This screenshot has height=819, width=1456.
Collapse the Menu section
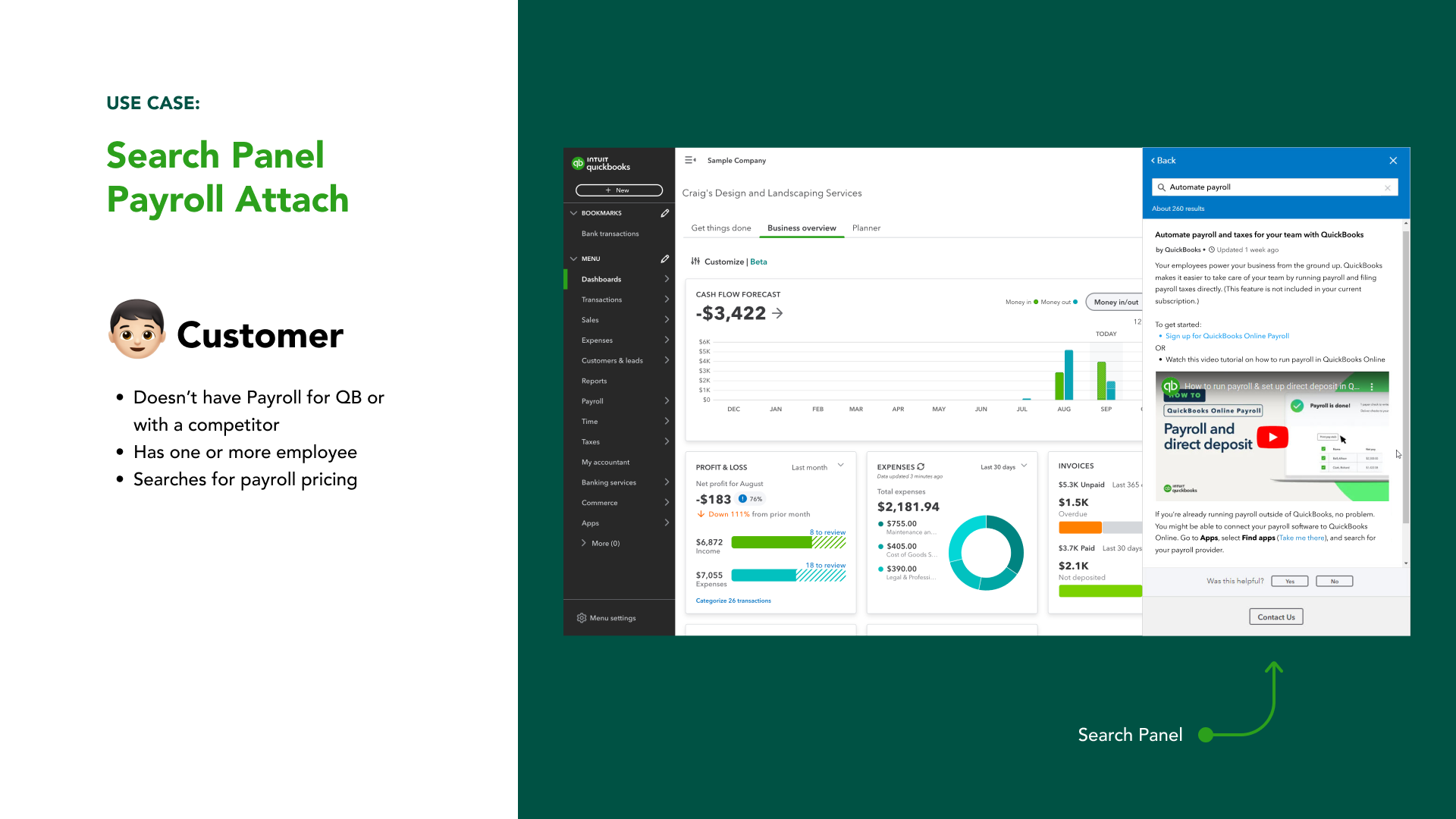pyautogui.click(x=574, y=259)
